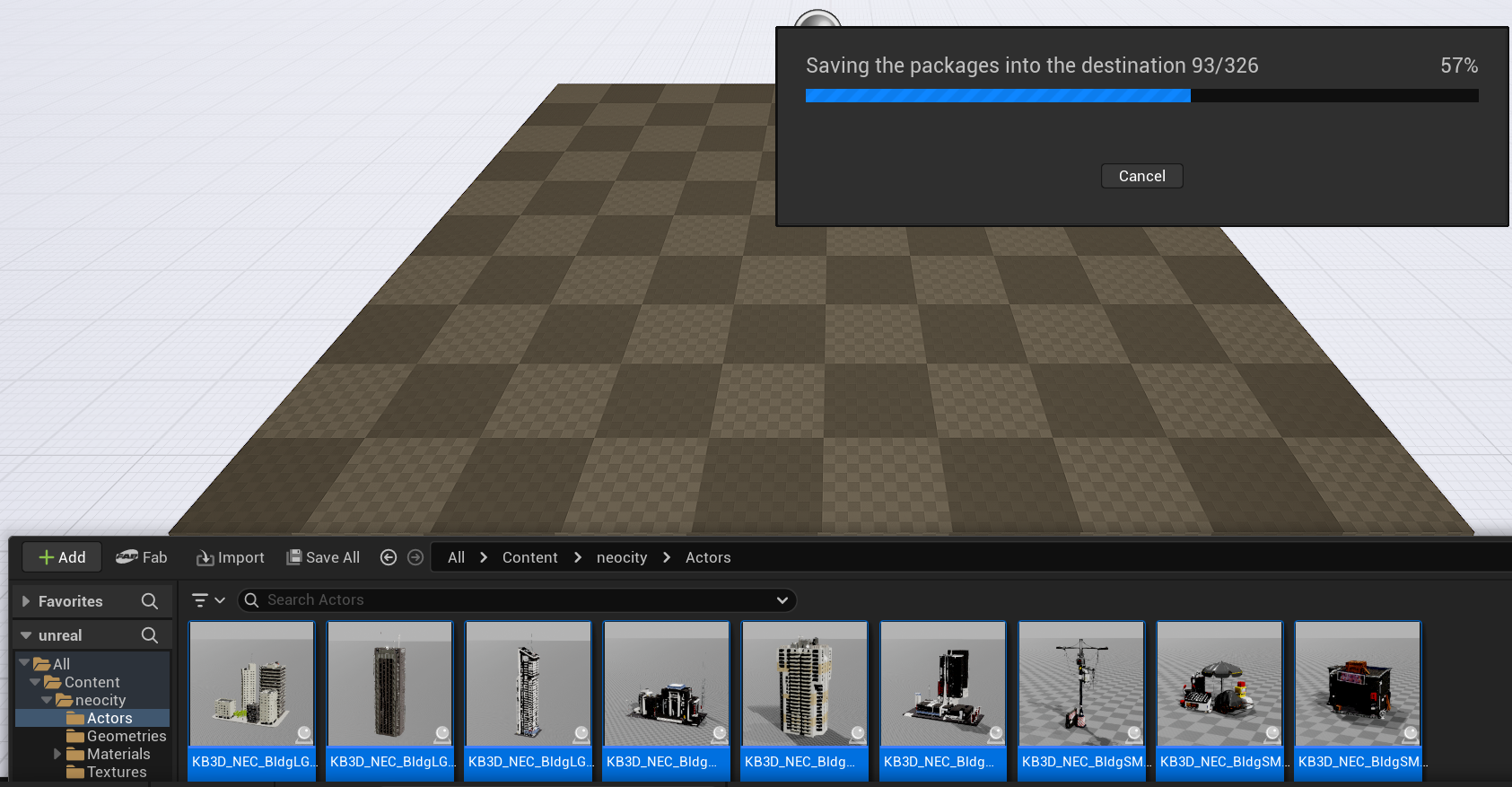Screen dimensions: 1512x787
Task: Search in Favorites
Action: tap(150, 601)
